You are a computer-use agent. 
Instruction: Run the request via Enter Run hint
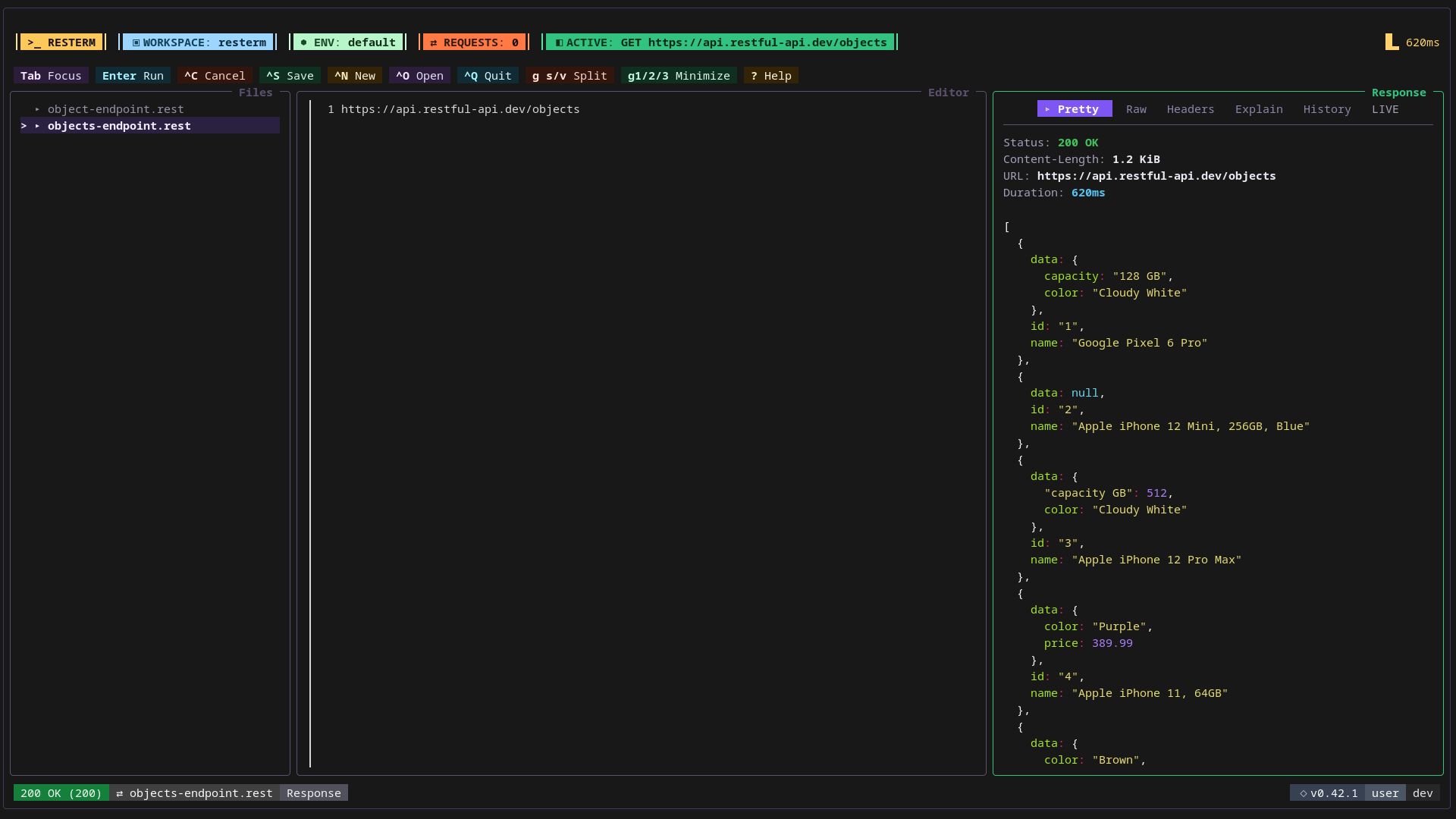tap(133, 76)
